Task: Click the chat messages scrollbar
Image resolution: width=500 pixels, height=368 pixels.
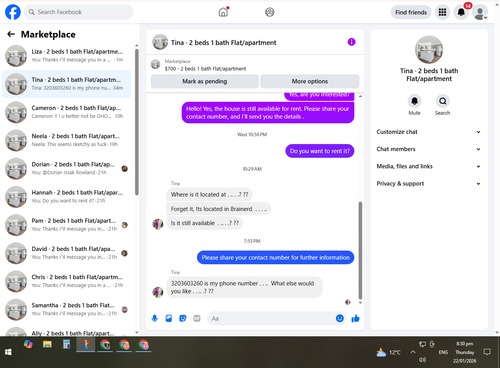Action: (360, 250)
